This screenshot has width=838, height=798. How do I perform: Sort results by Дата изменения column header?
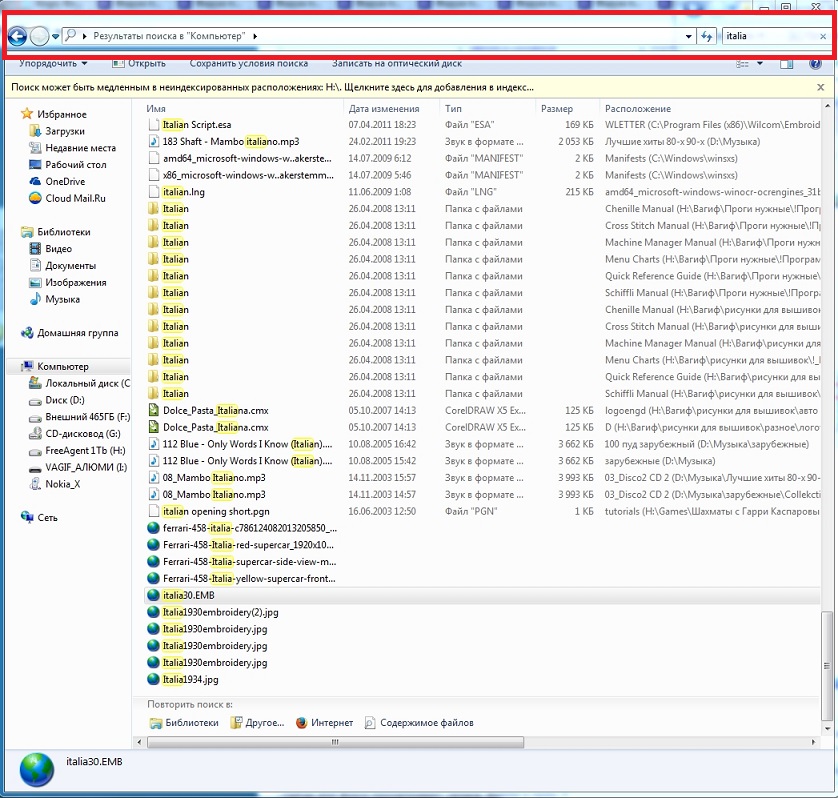click(x=384, y=108)
